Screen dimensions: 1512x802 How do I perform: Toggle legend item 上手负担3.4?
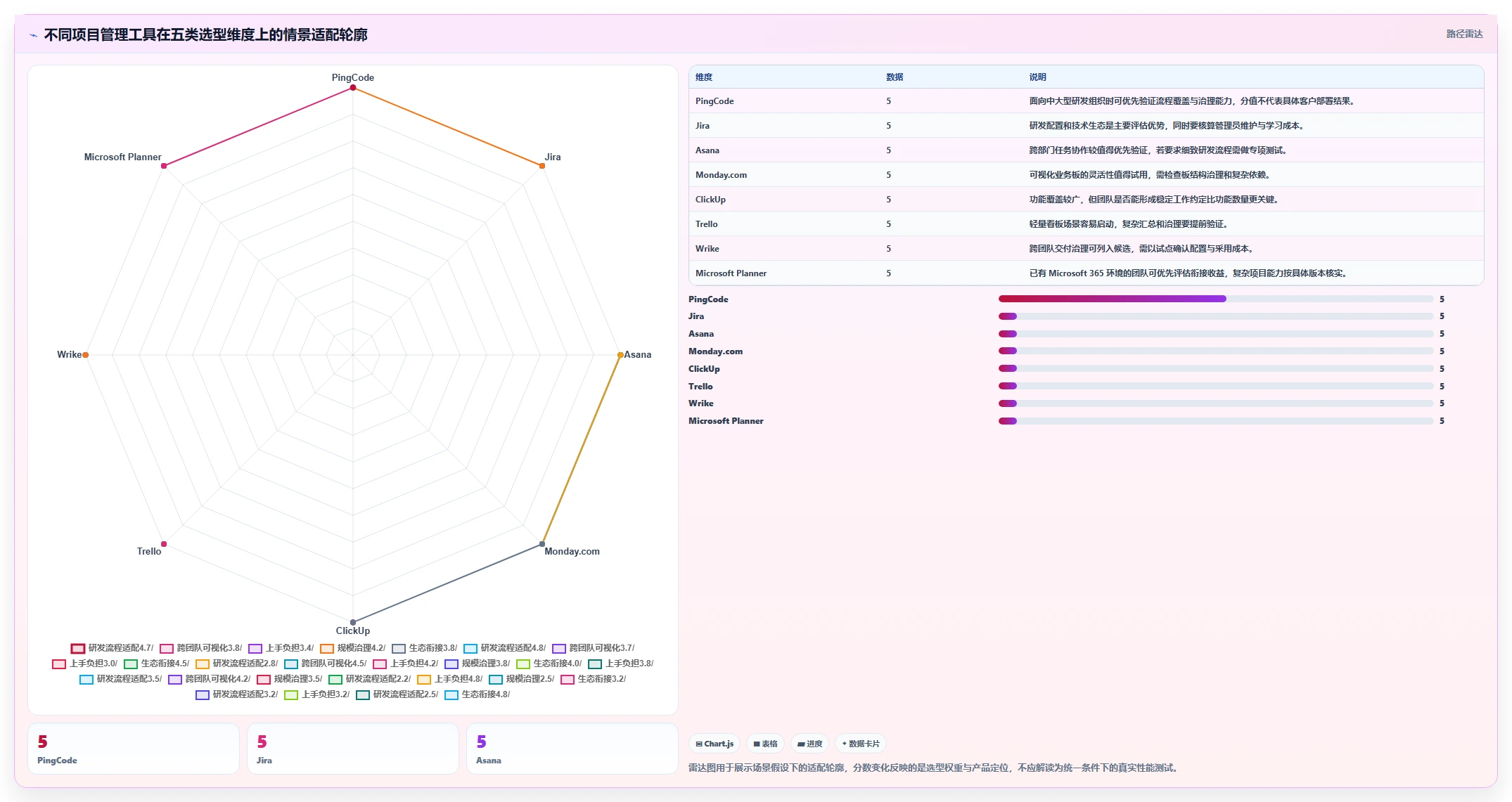pos(281,648)
